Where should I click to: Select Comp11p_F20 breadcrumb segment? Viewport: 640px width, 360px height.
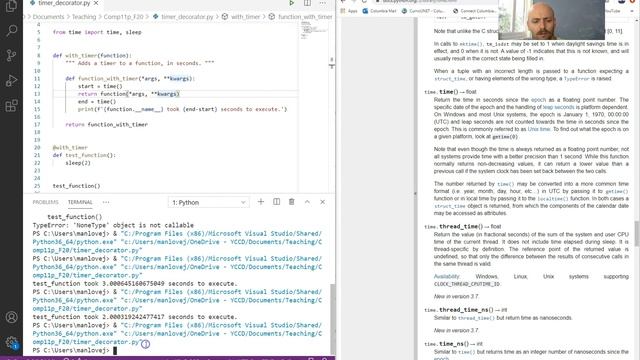click(124, 17)
